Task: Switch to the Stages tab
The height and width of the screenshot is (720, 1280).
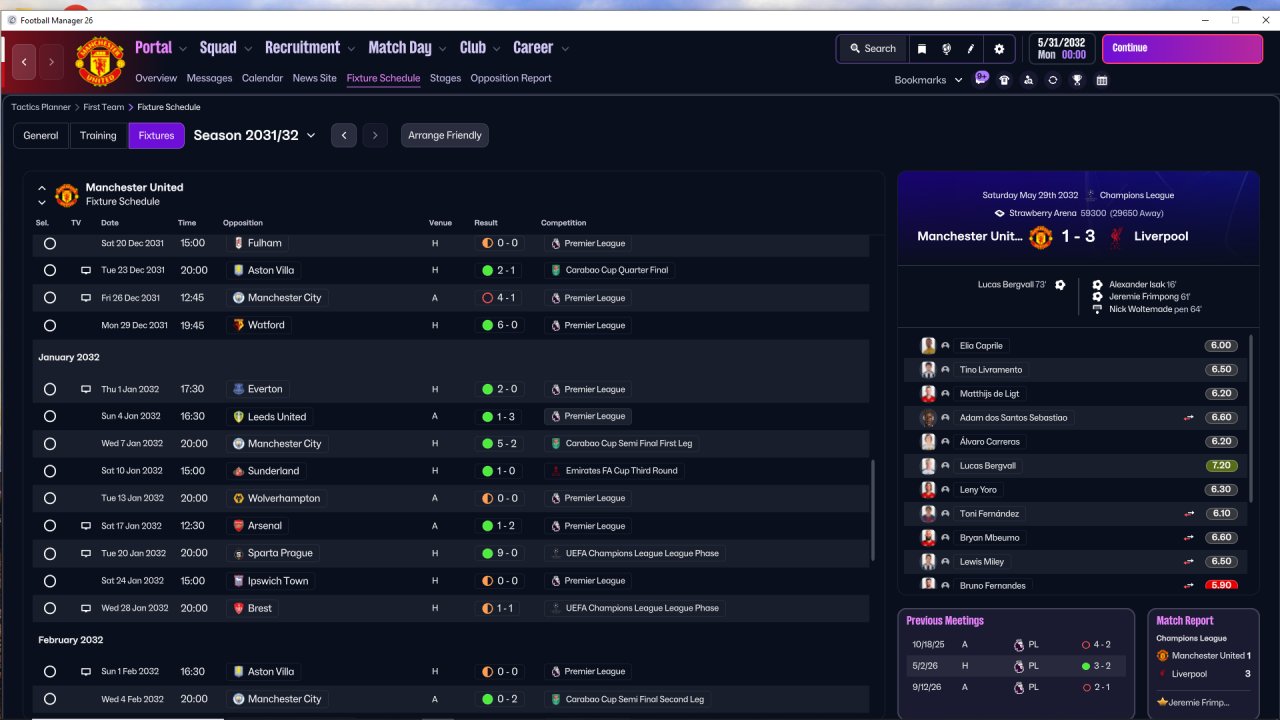Action: click(x=446, y=78)
